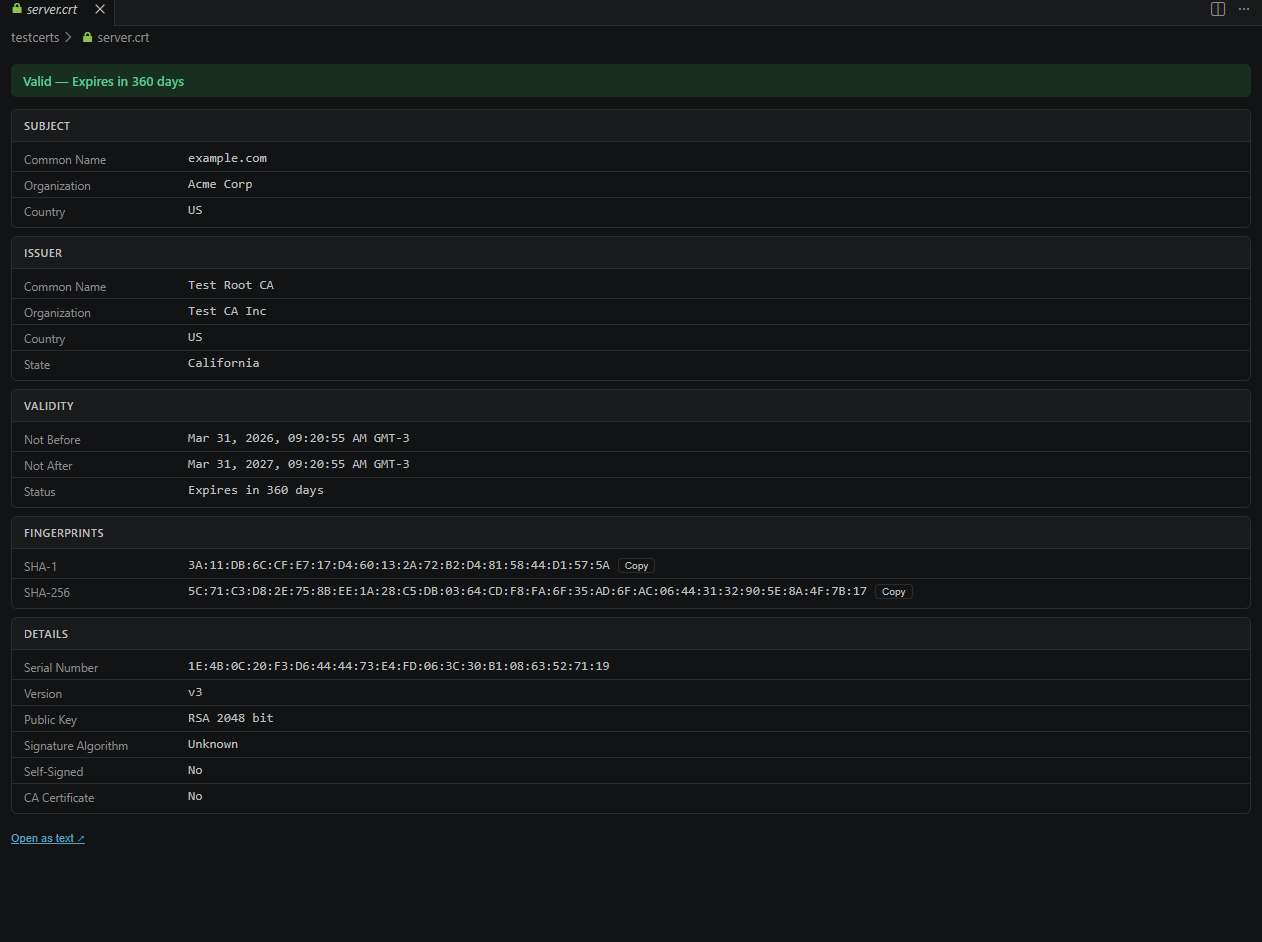Screen dimensions: 1262x942
Task: Click the split editor icon
Action: [x=1218, y=9]
